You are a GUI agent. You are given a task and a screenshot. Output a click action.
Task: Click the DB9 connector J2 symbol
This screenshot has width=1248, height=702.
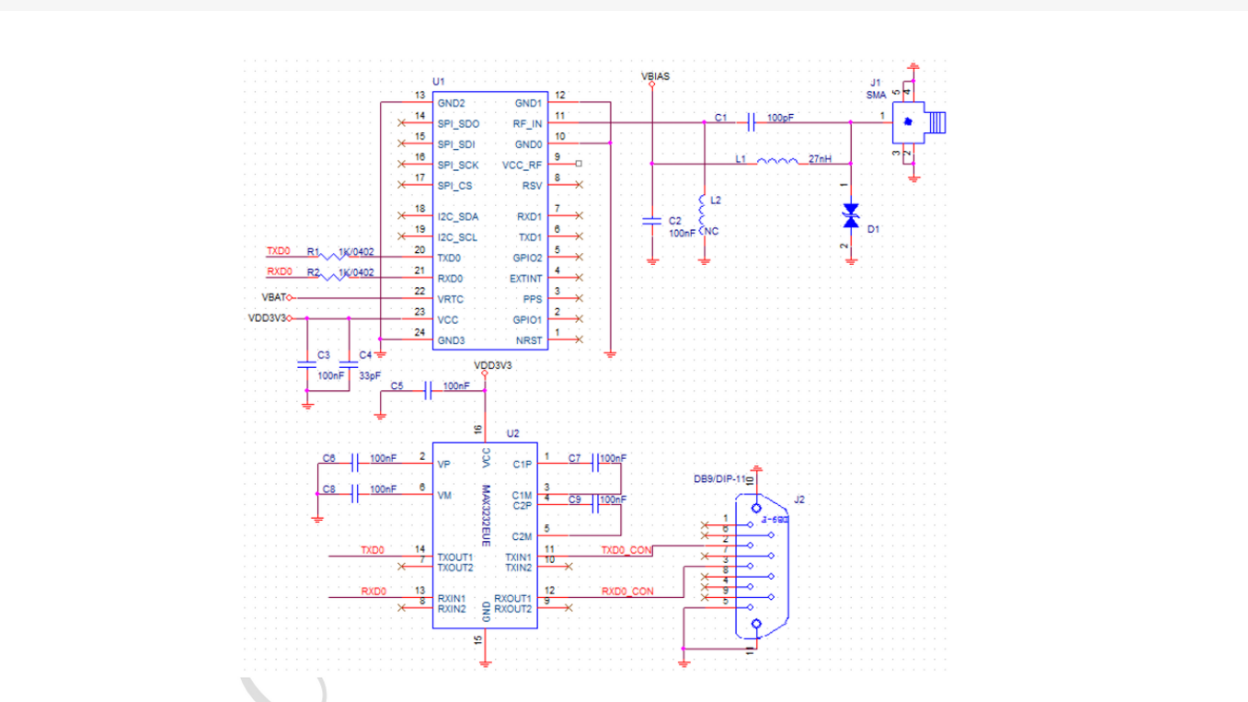(x=756, y=565)
